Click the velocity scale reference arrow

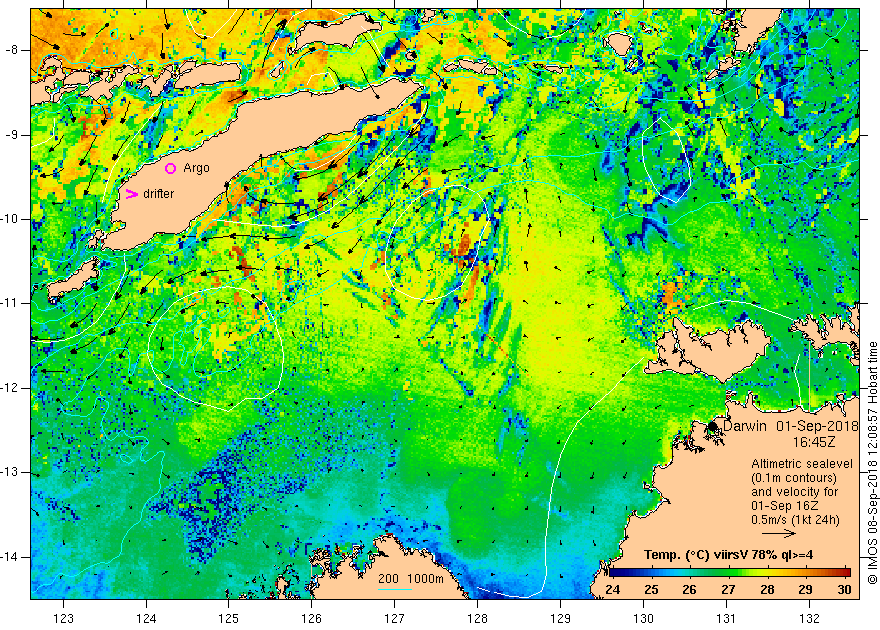pos(779,534)
